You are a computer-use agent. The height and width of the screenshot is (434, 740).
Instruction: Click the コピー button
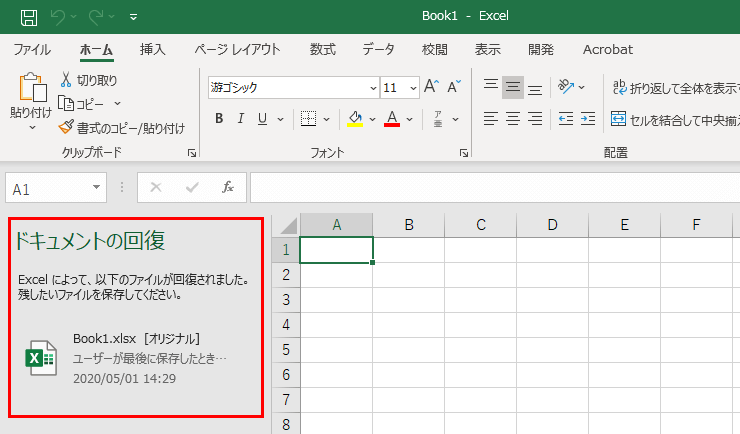(x=81, y=103)
